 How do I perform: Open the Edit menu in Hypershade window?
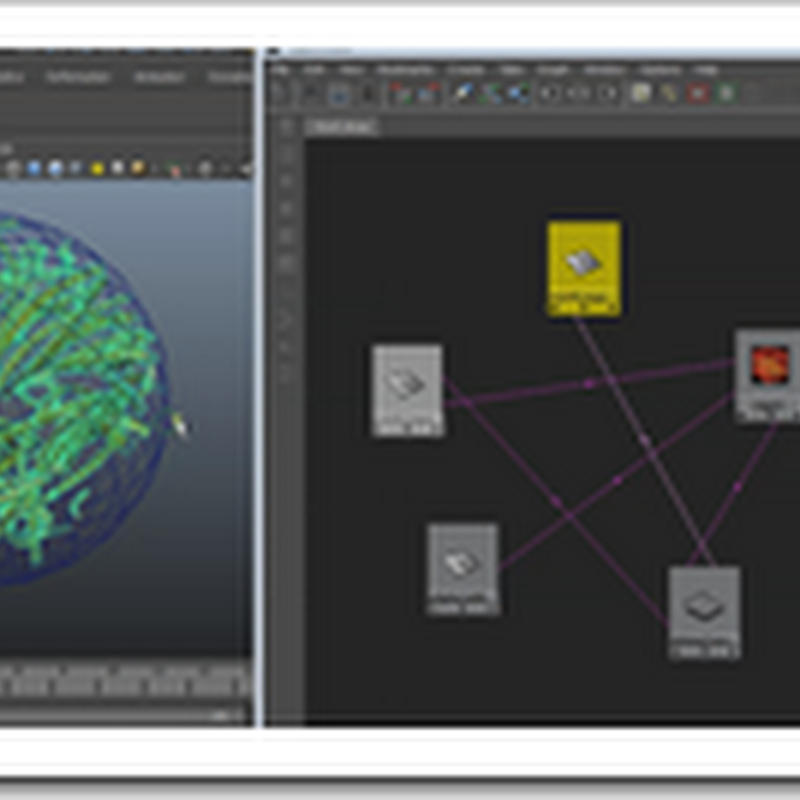(x=313, y=70)
